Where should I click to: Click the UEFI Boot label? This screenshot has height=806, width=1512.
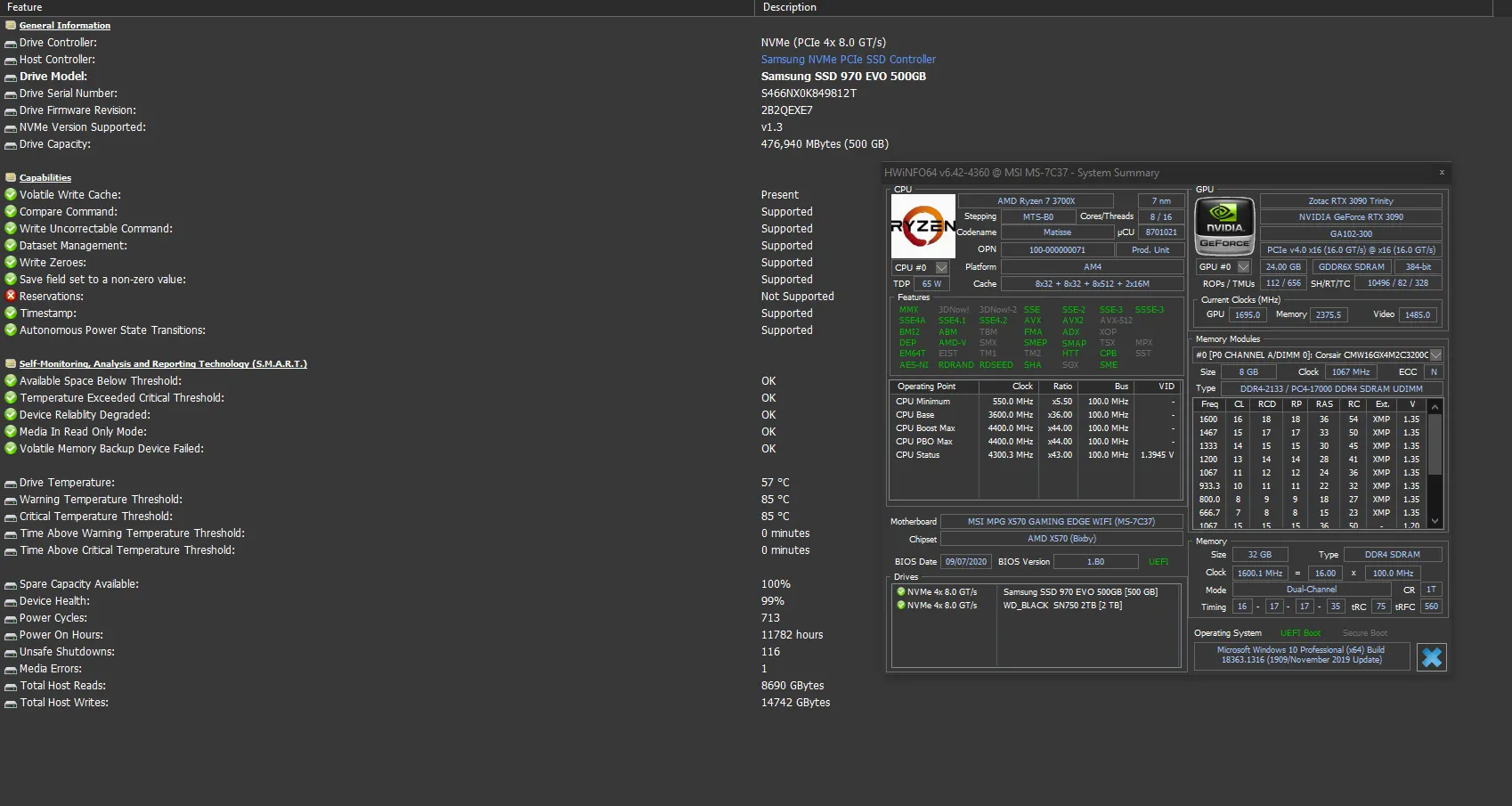1300,633
